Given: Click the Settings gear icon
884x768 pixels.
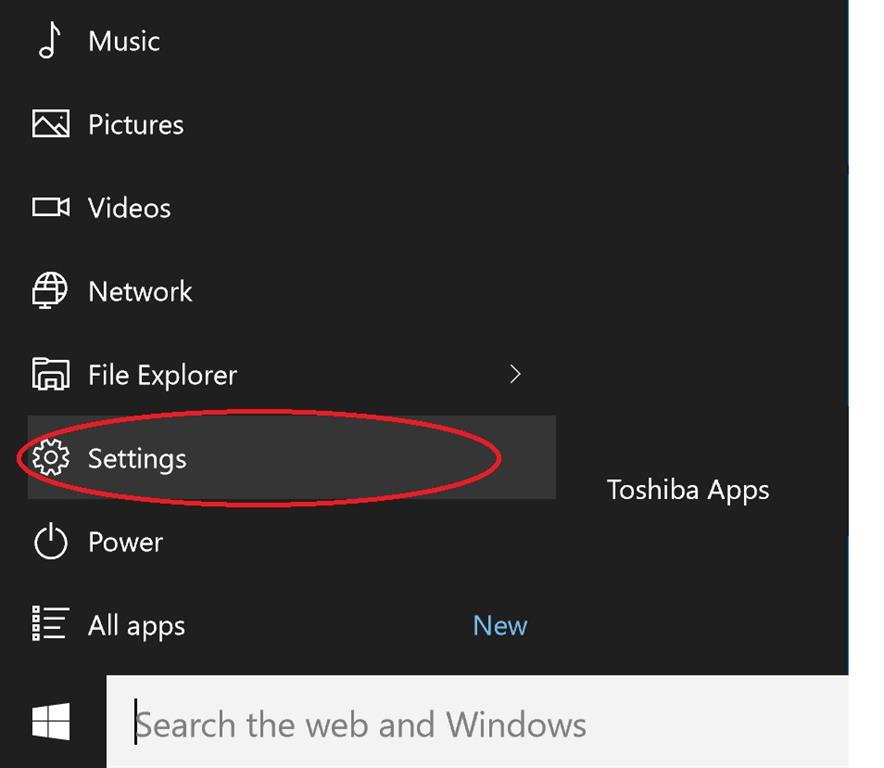Looking at the screenshot, I should pyautogui.click(x=50, y=458).
